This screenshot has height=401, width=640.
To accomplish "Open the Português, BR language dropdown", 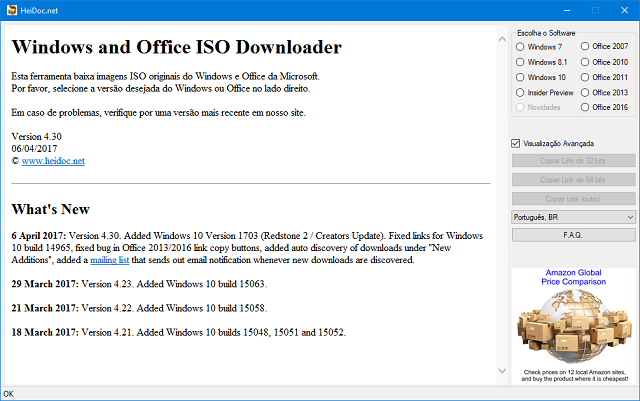I will pyautogui.click(x=573, y=217).
